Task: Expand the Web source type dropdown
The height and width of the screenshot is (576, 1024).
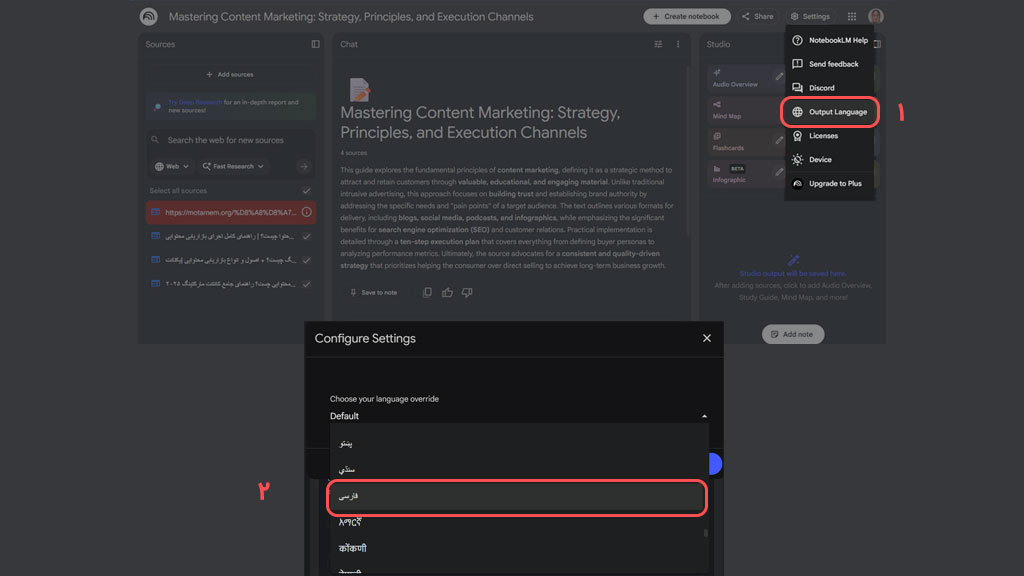Action: [172, 167]
